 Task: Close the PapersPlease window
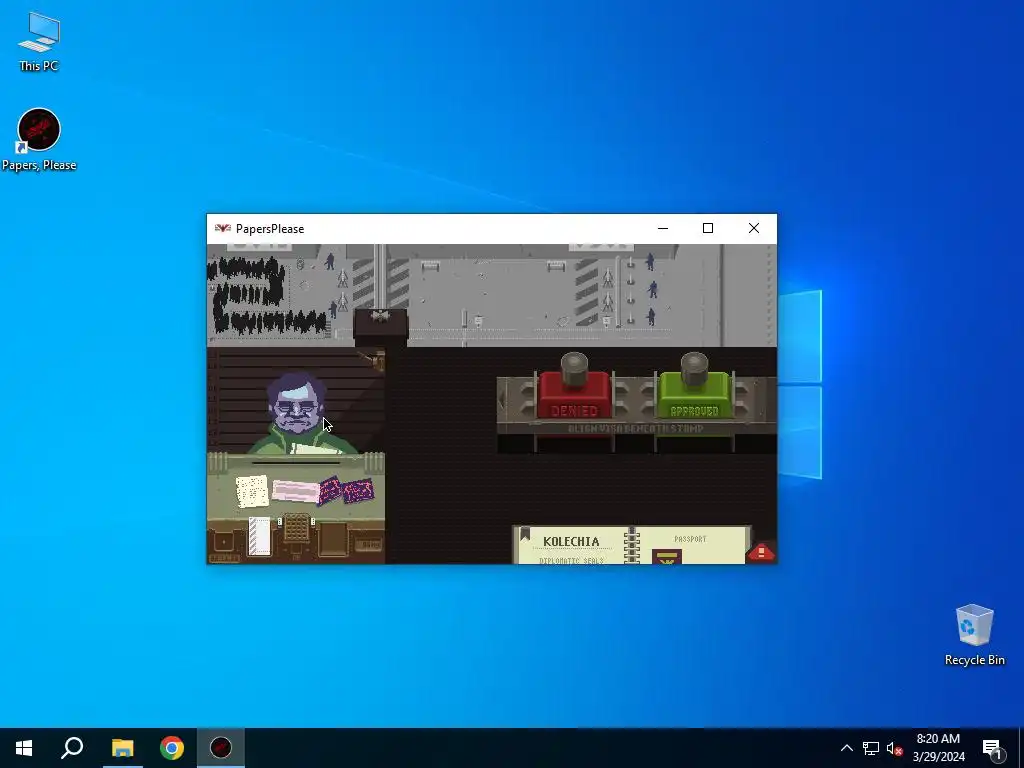pos(754,228)
